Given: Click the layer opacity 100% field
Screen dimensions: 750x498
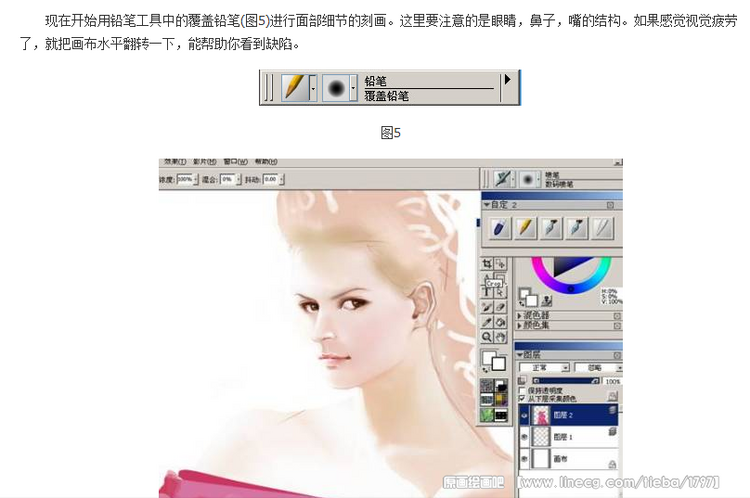Looking at the screenshot, I should 612,381.
